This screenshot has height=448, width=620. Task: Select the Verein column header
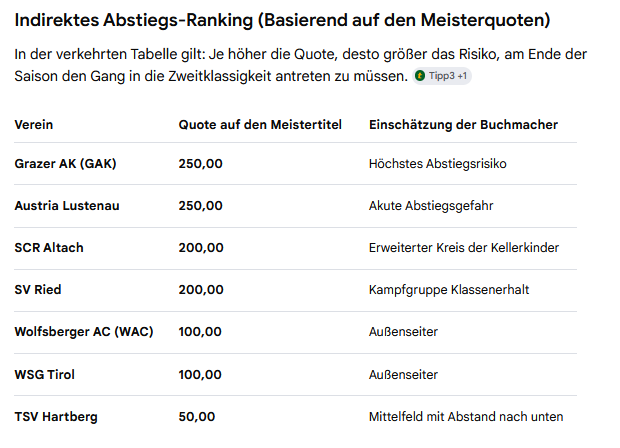34,125
